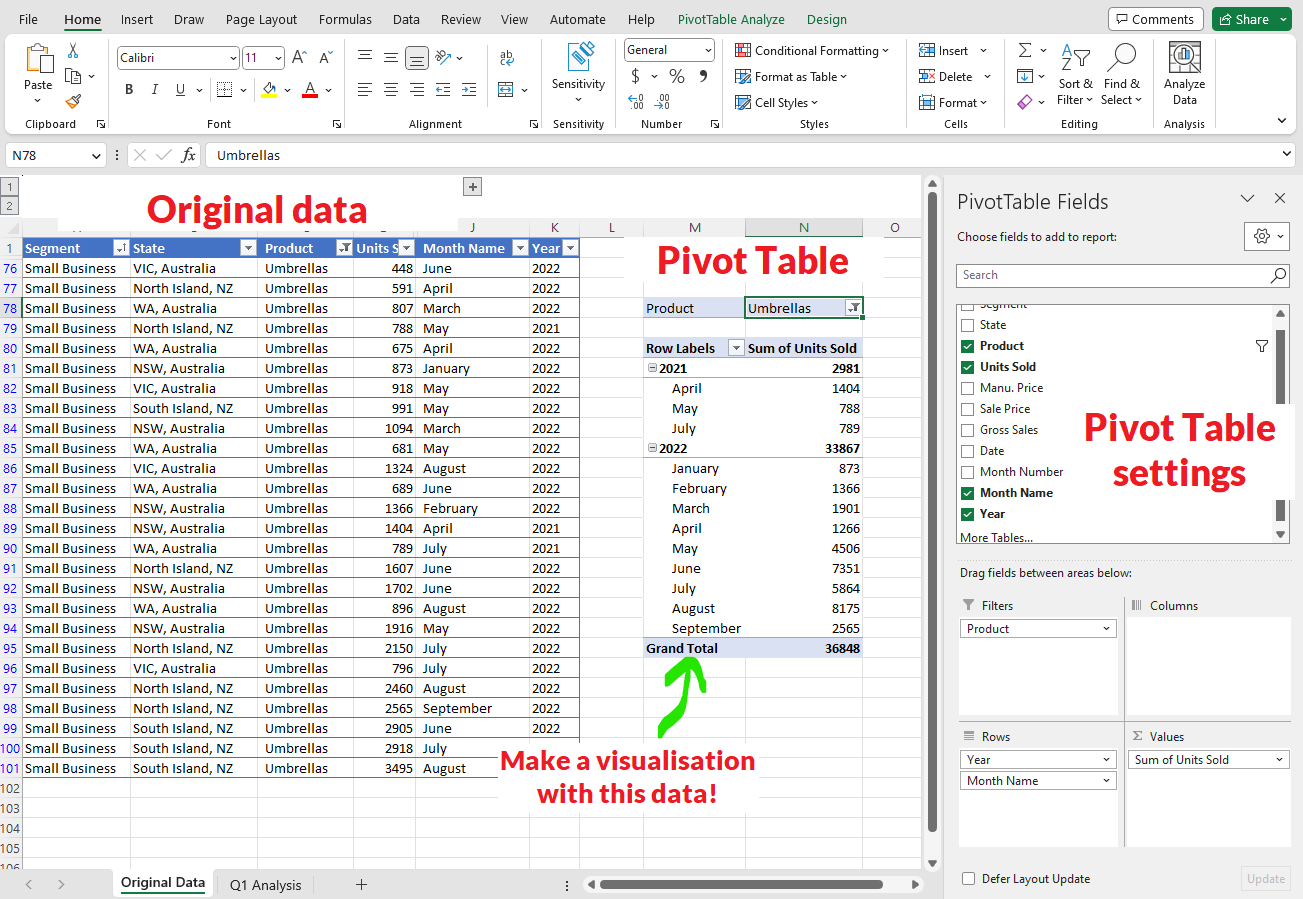Open the Q1 Analysis sheet tab

(265, 885)
